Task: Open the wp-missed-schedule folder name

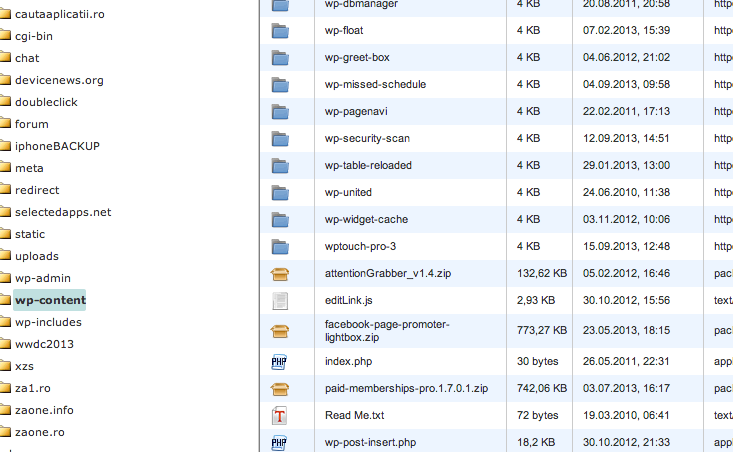Action: 375,85
